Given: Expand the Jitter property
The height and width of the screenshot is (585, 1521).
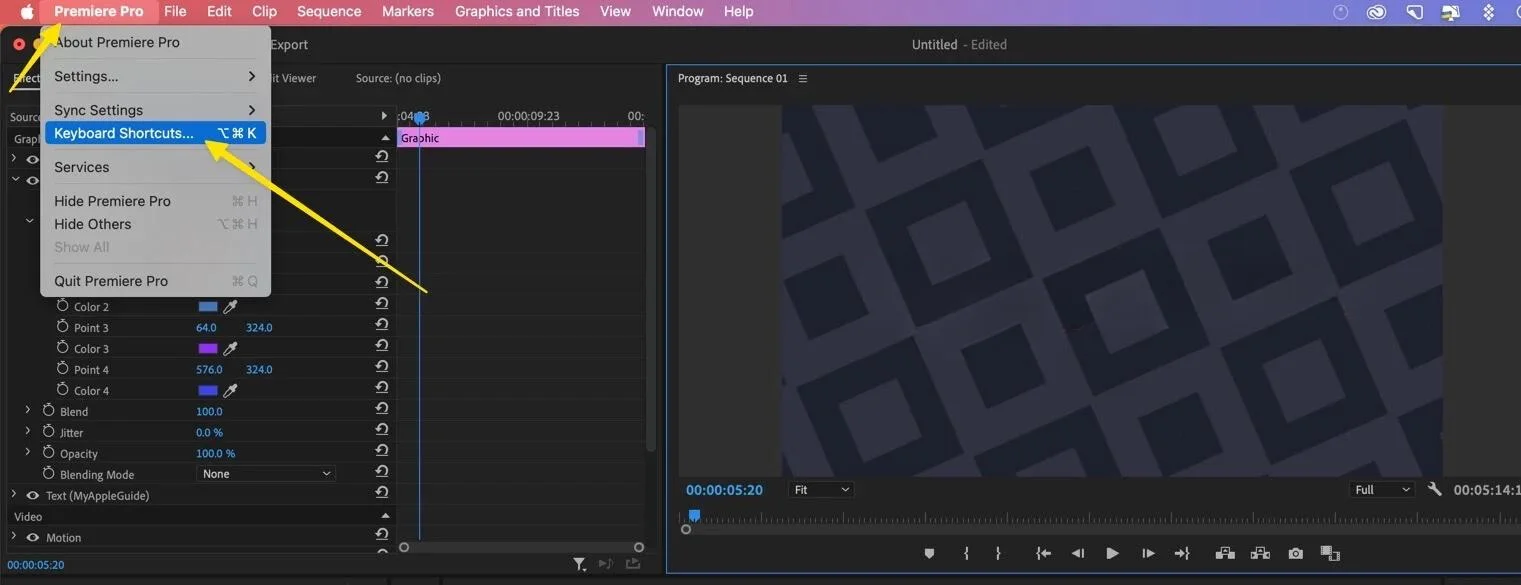Looking at the screenshot, I should pos(28,432).
